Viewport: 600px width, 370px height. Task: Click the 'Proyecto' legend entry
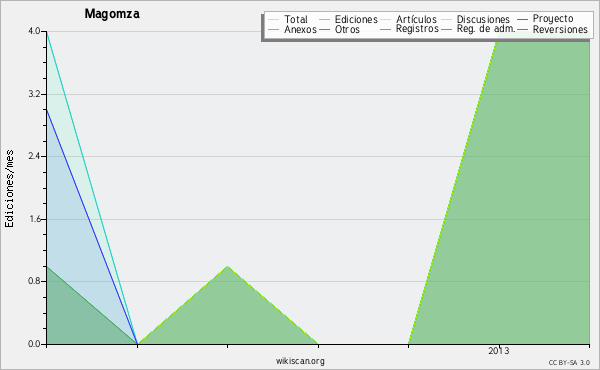[x=553, y=19]
